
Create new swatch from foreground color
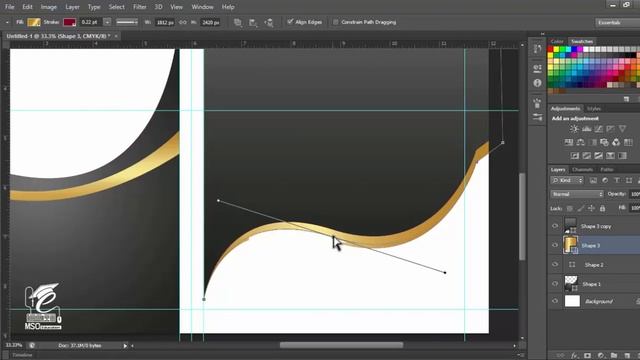627,99
